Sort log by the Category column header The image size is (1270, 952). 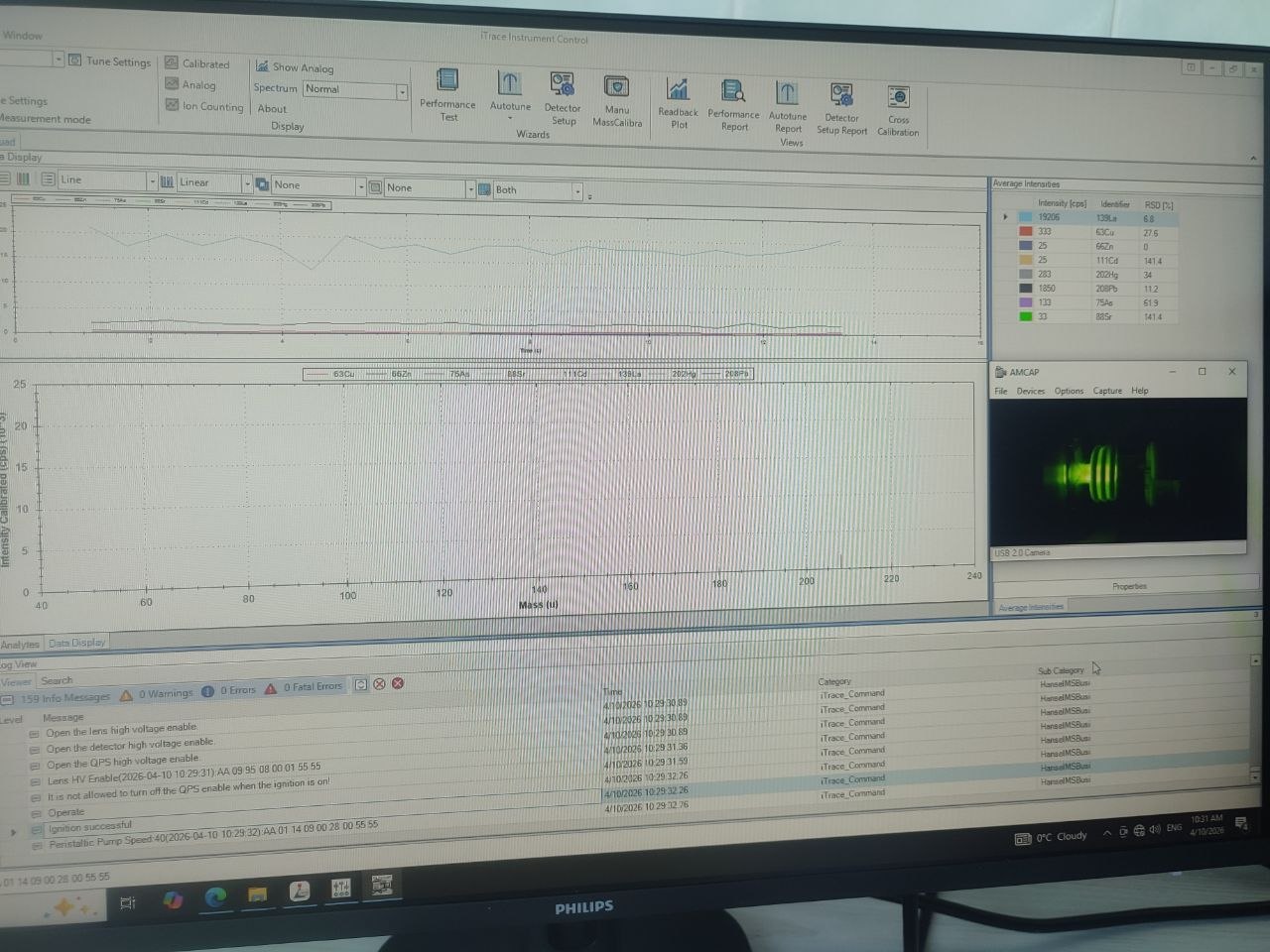[834, 681]
